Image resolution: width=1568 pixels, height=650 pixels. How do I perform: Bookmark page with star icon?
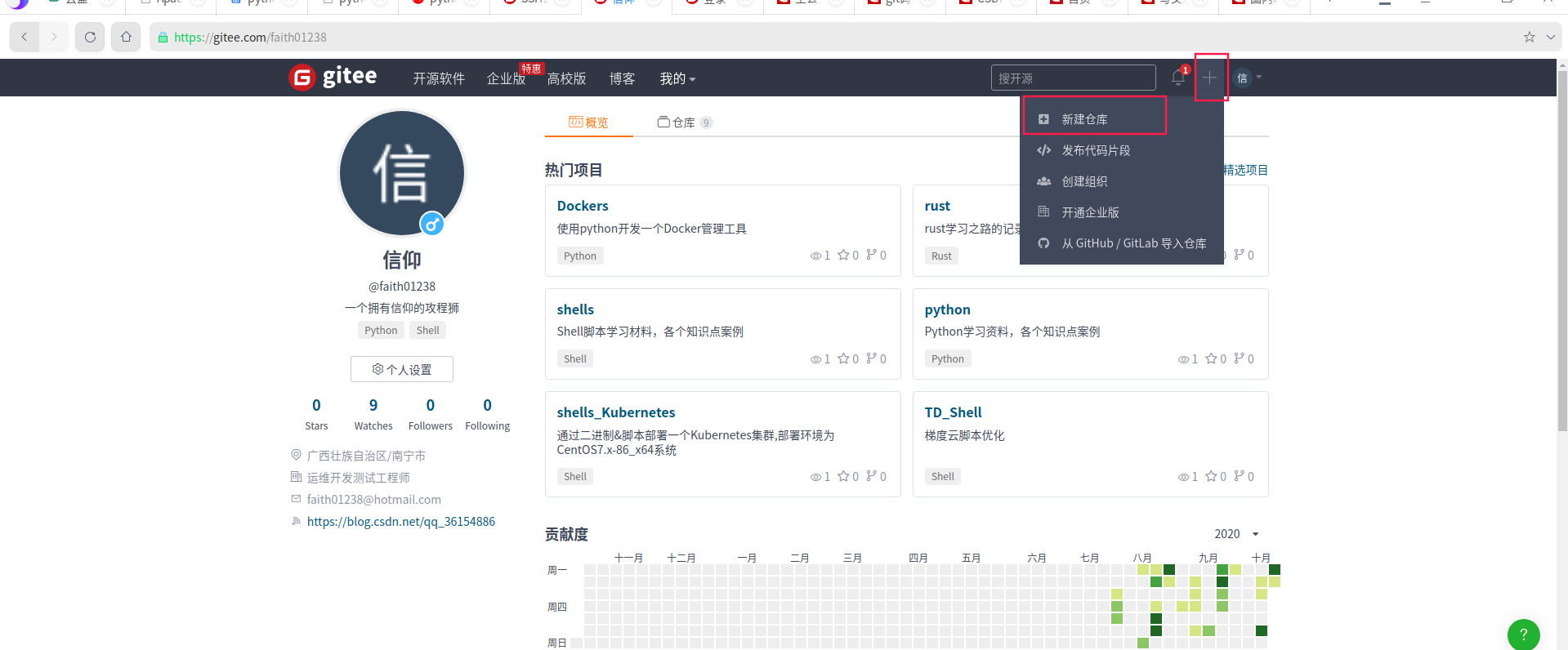(1530, 37)
